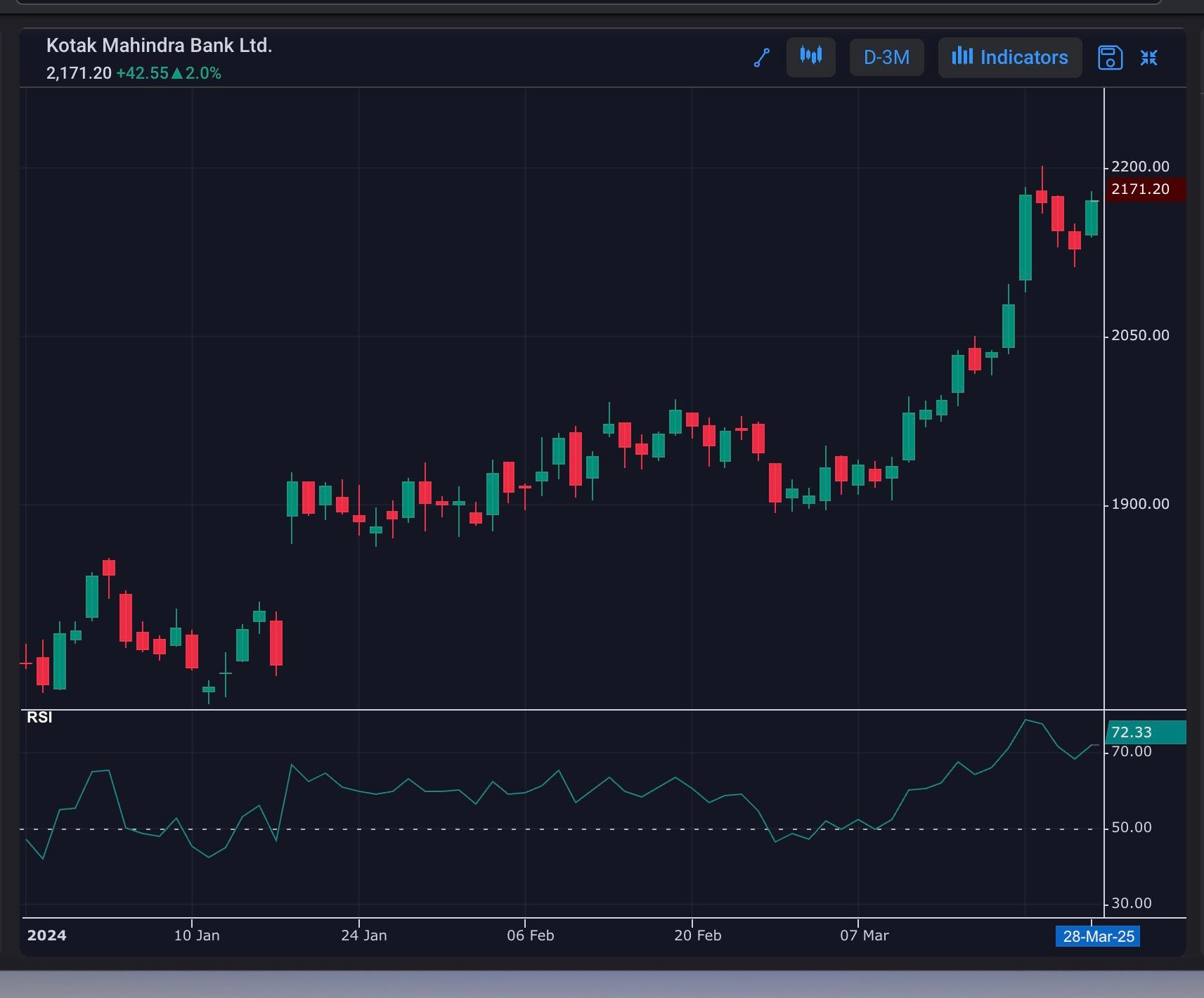Viewport: 1204px width, 998px height.
Task: Click the 06 Feb date label
Action: click(531, 935)
